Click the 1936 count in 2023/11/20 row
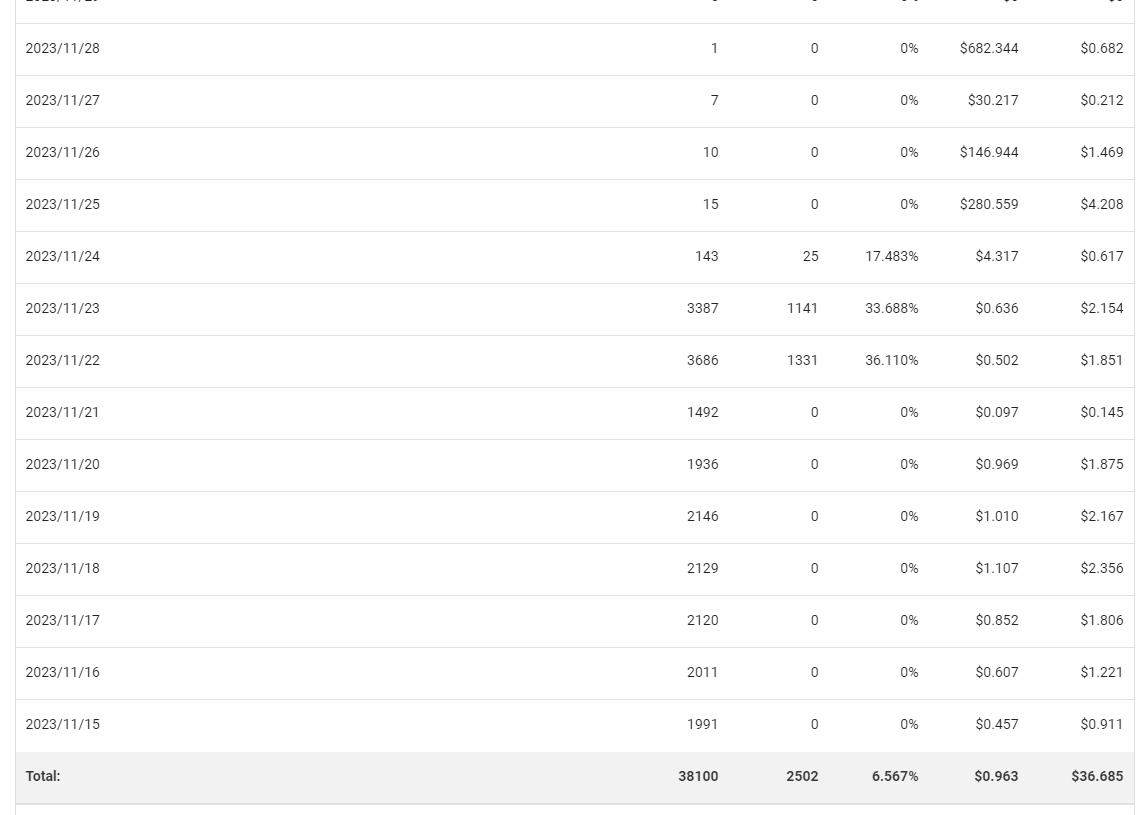The height and width of the screenshot is (815, 1143). 702,464
